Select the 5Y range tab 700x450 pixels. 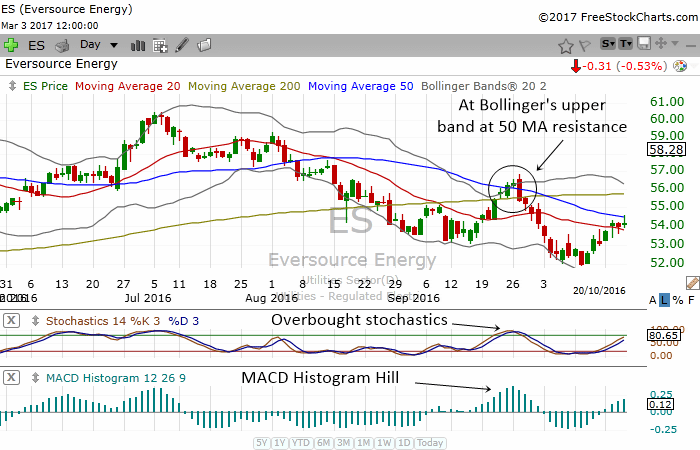(262, 443)
